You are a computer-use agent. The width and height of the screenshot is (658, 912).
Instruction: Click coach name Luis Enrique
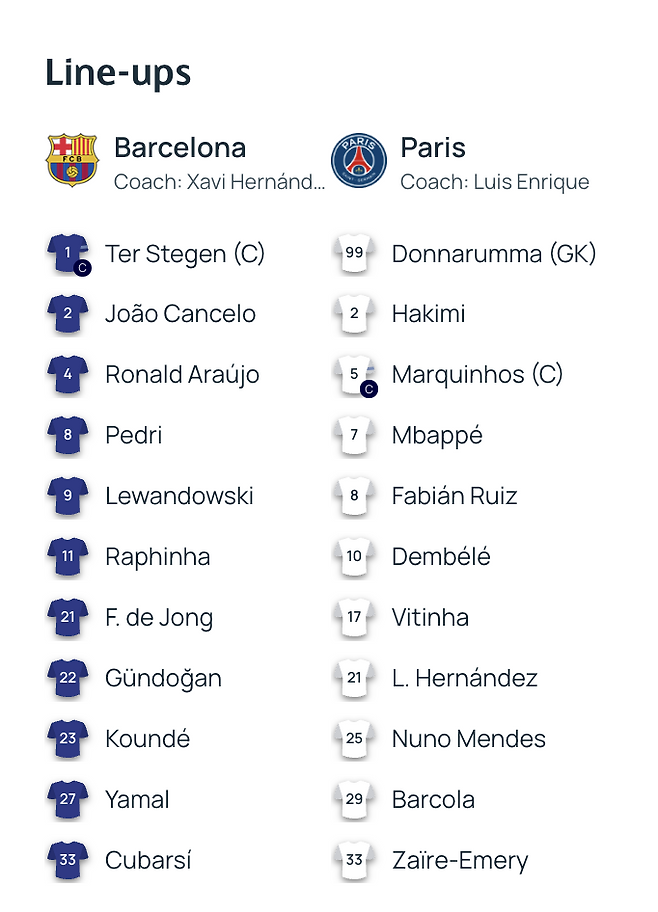coord(531,182)
